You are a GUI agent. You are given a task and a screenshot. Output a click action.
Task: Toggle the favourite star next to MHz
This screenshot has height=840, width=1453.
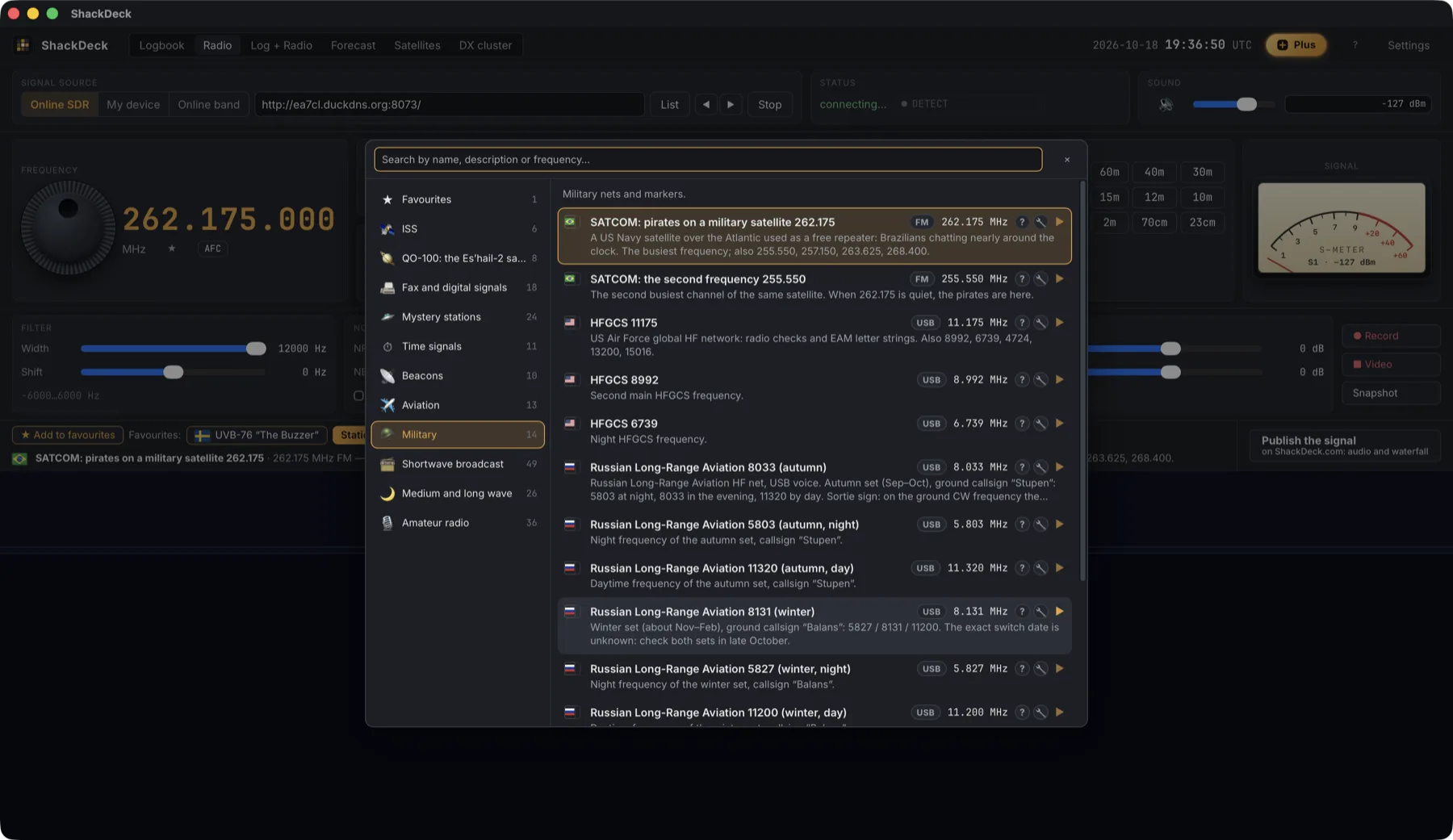click(172, 249)
